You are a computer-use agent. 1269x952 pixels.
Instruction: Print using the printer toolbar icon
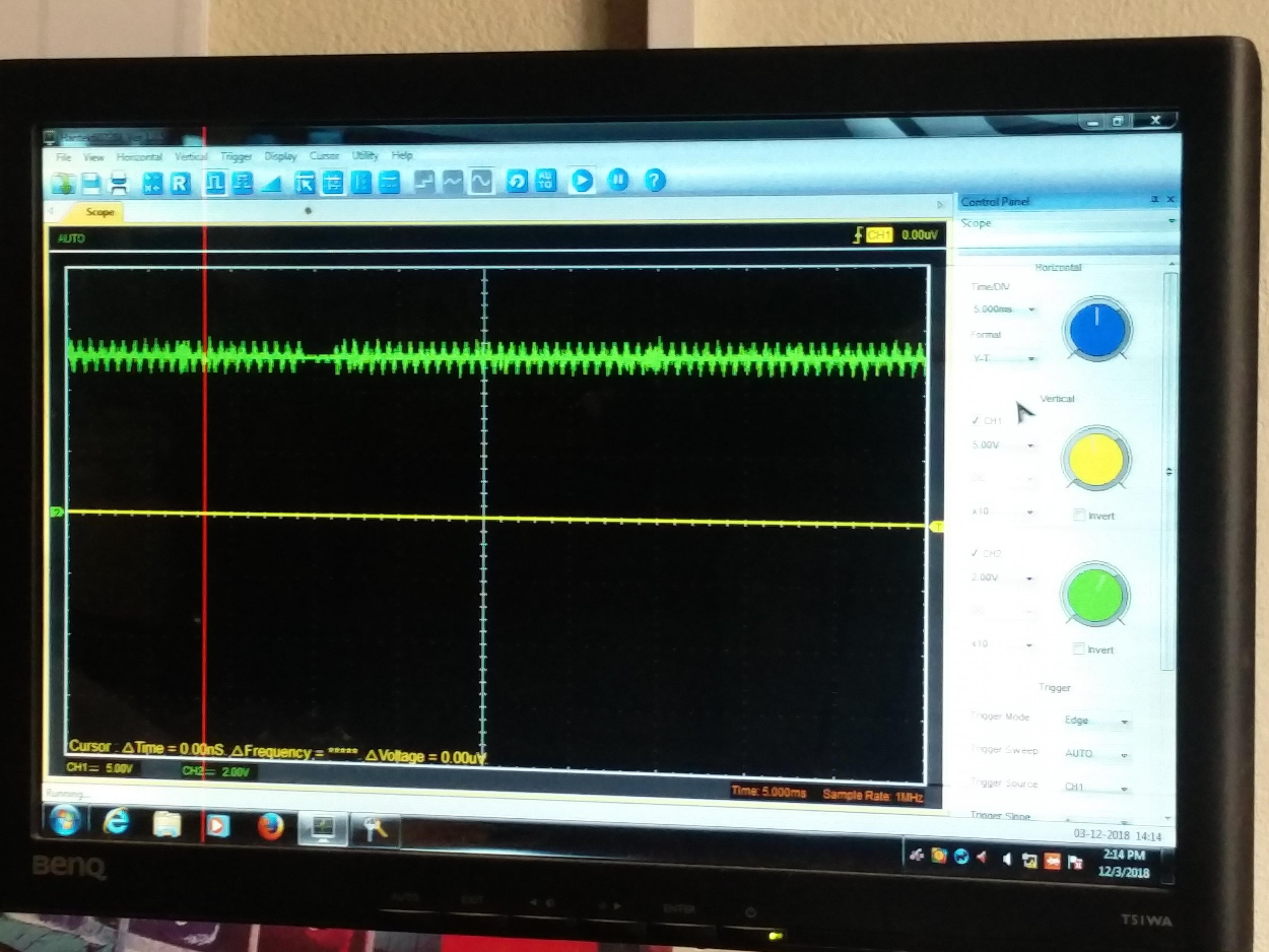click(119, 183)
